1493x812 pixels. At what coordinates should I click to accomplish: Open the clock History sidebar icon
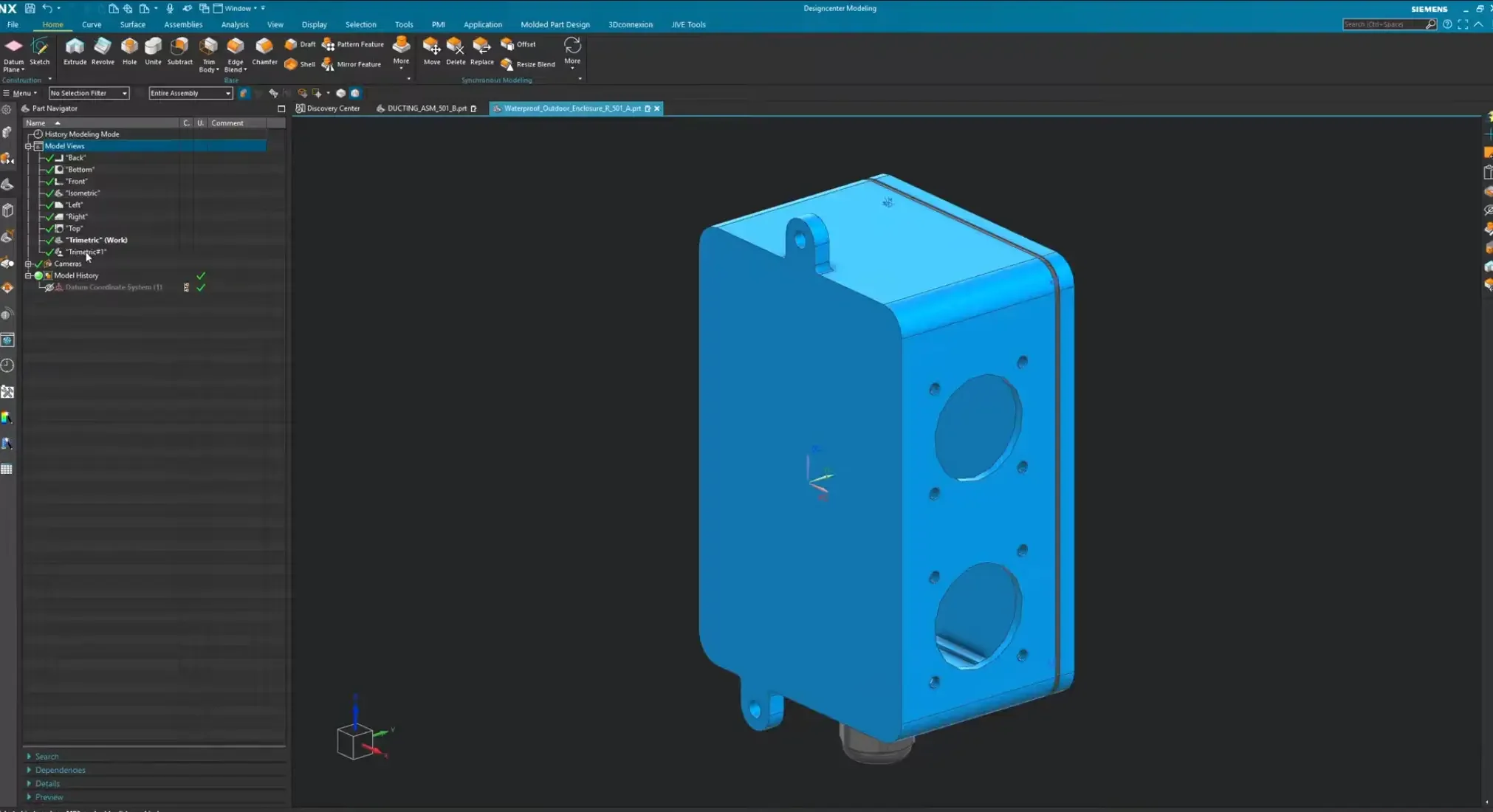(7, 365)
